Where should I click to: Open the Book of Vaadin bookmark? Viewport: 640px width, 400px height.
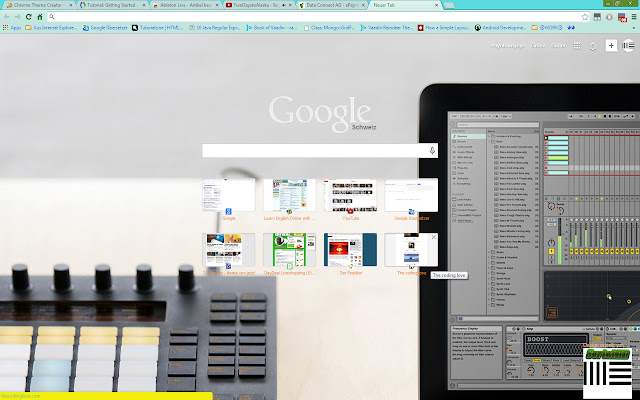click(272, 28)
